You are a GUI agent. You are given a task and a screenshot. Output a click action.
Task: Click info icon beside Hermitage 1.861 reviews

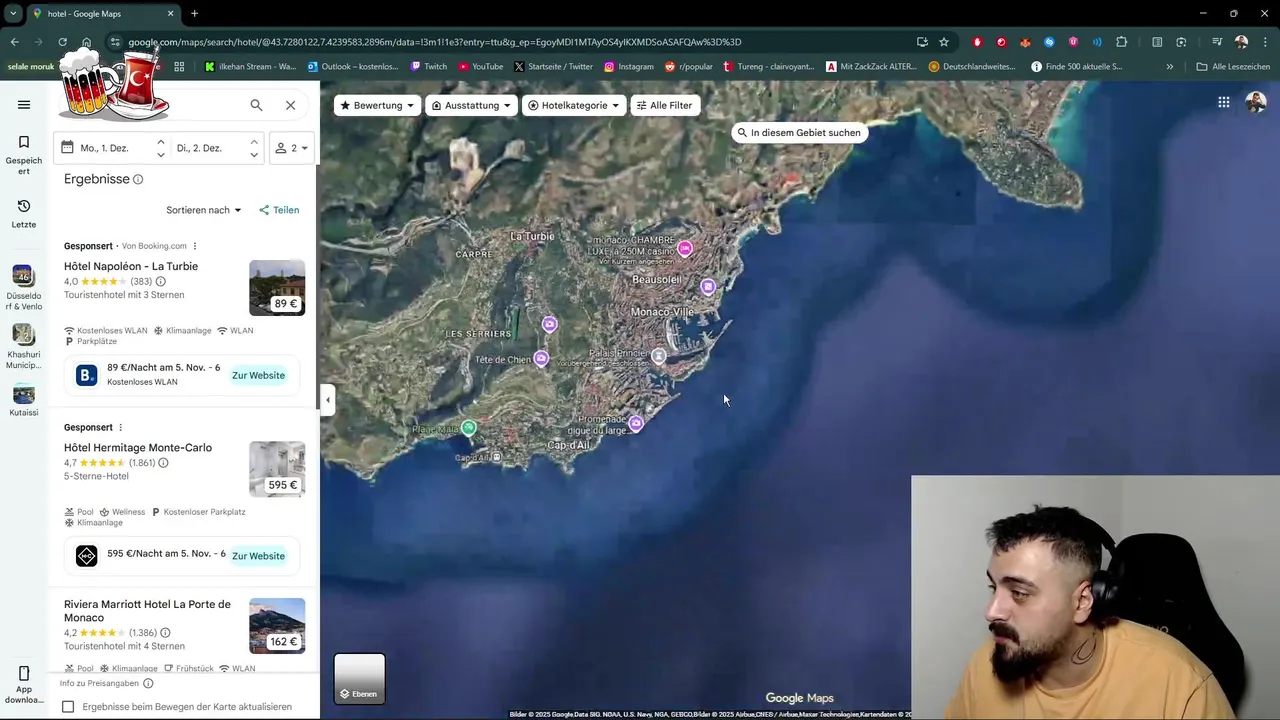[x=163, y=463]
